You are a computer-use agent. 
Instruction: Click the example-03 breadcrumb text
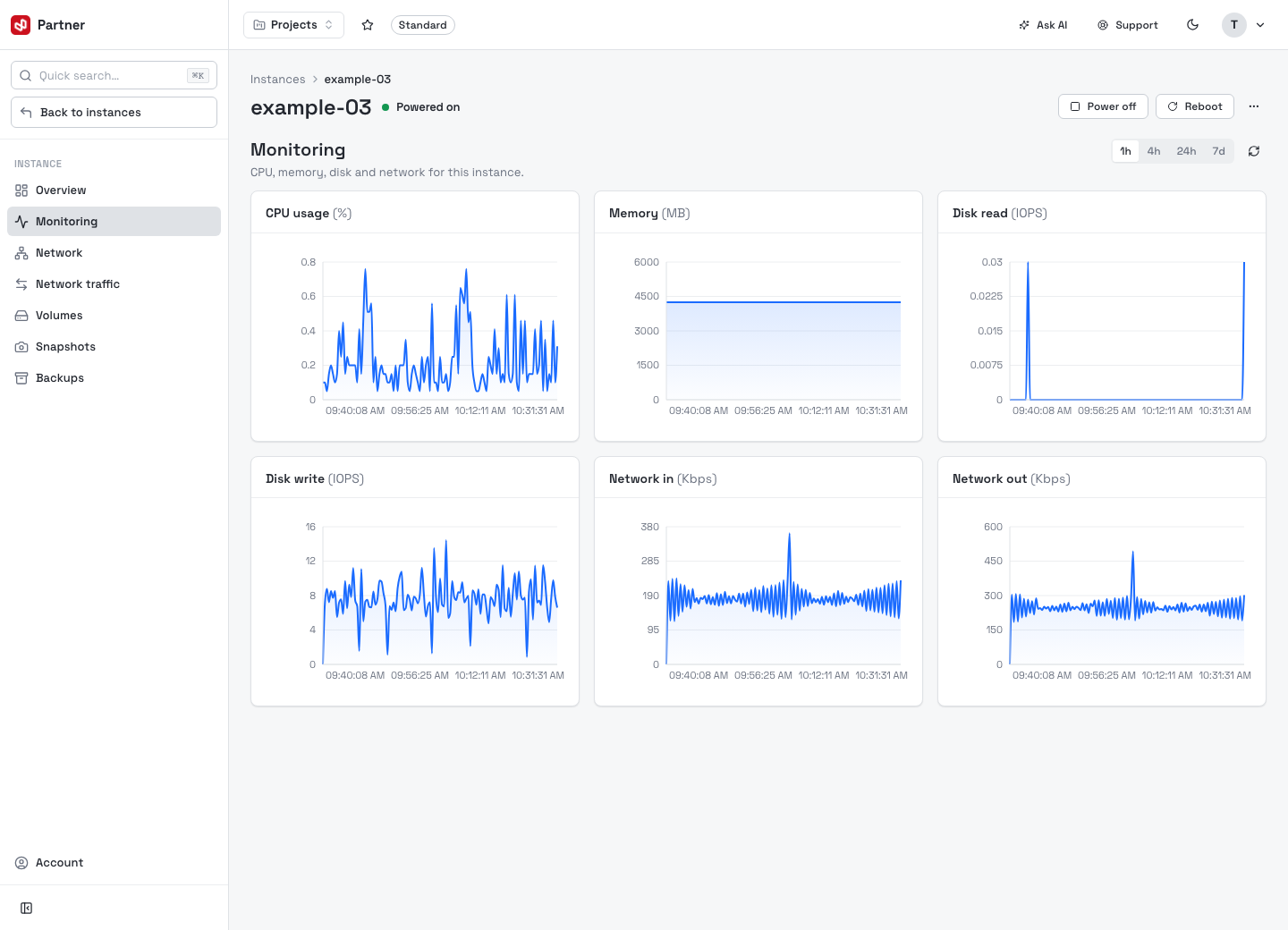pyautogui.click(x=358, y=80)
